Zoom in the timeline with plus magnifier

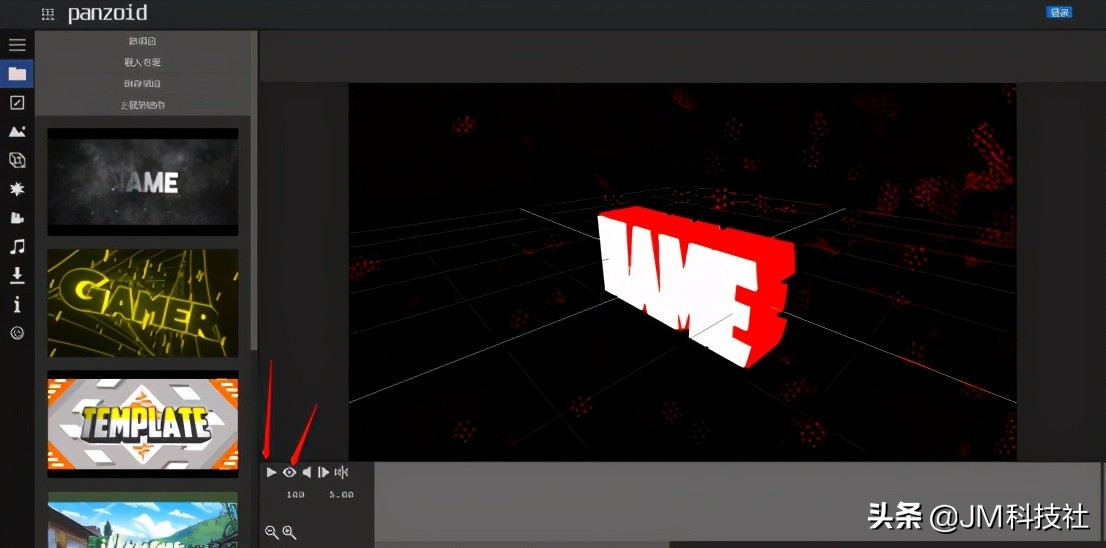pos(289,533)
